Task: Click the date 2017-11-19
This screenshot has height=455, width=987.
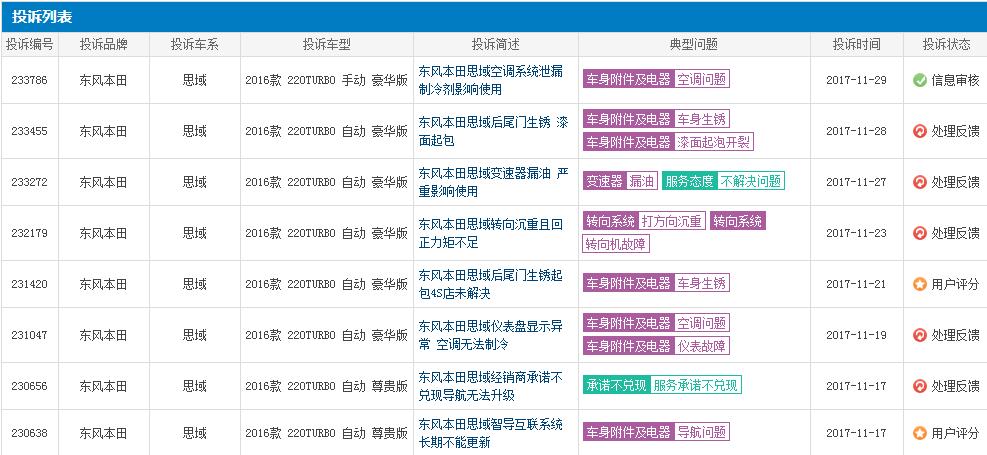Action: [x=856, y=335]
